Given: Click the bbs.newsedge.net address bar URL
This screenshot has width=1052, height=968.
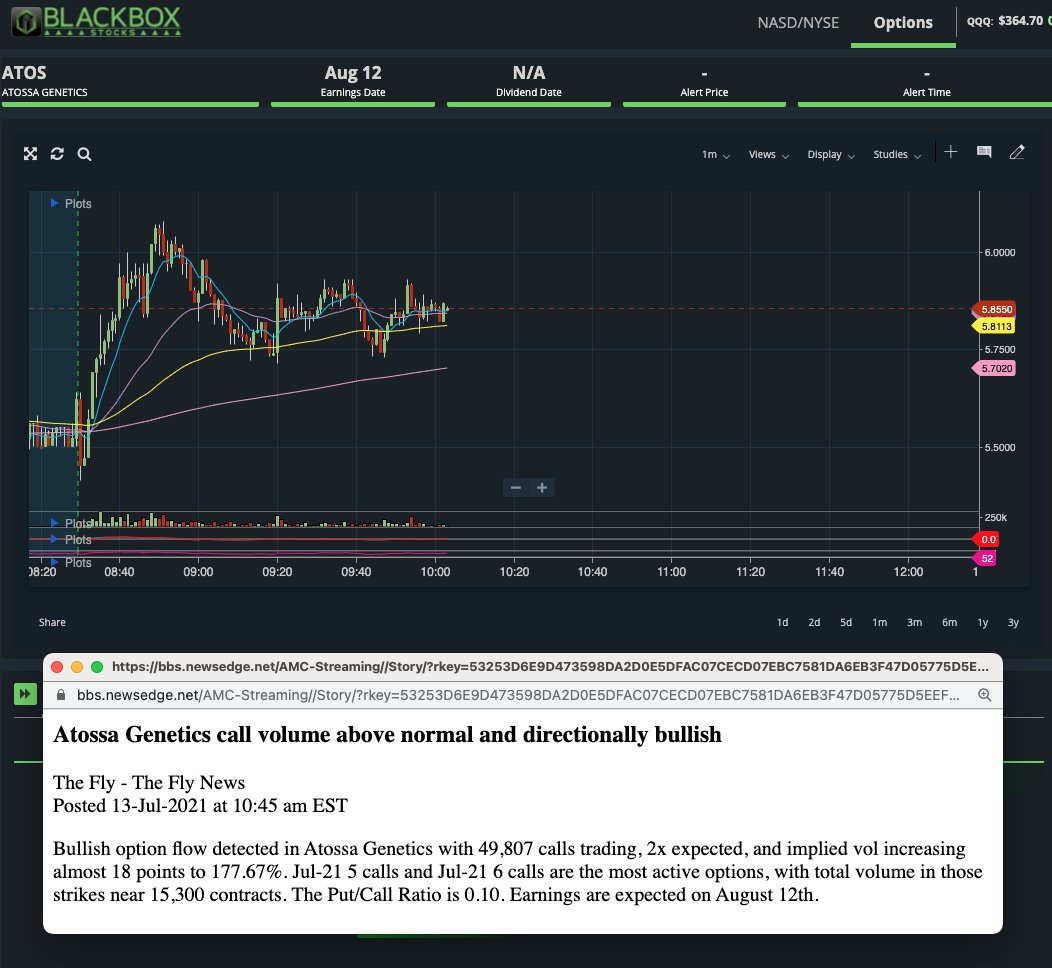Looking at the screenshot, I should pos(518,695).
